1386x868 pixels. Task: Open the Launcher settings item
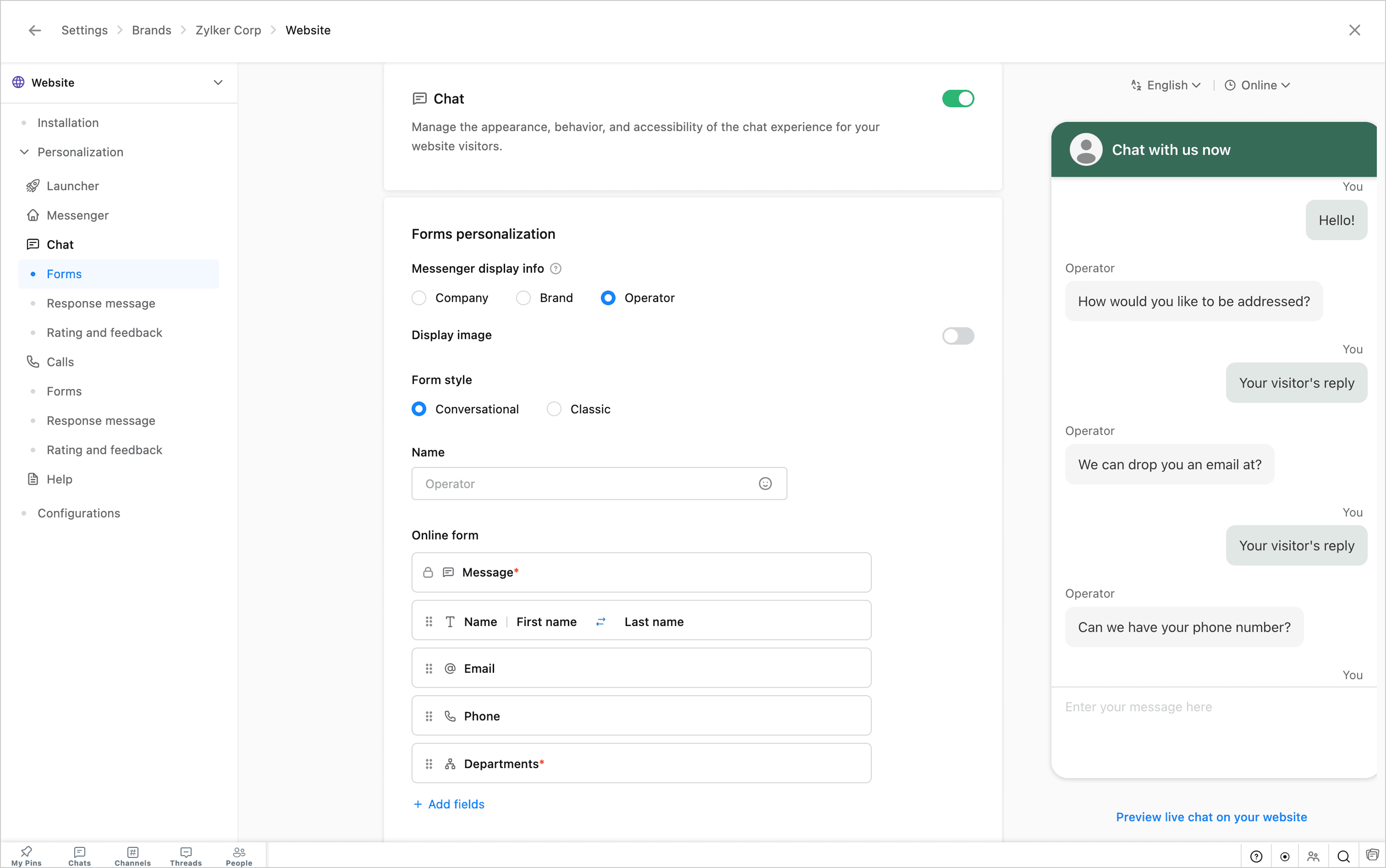click(x=73, y=186)
